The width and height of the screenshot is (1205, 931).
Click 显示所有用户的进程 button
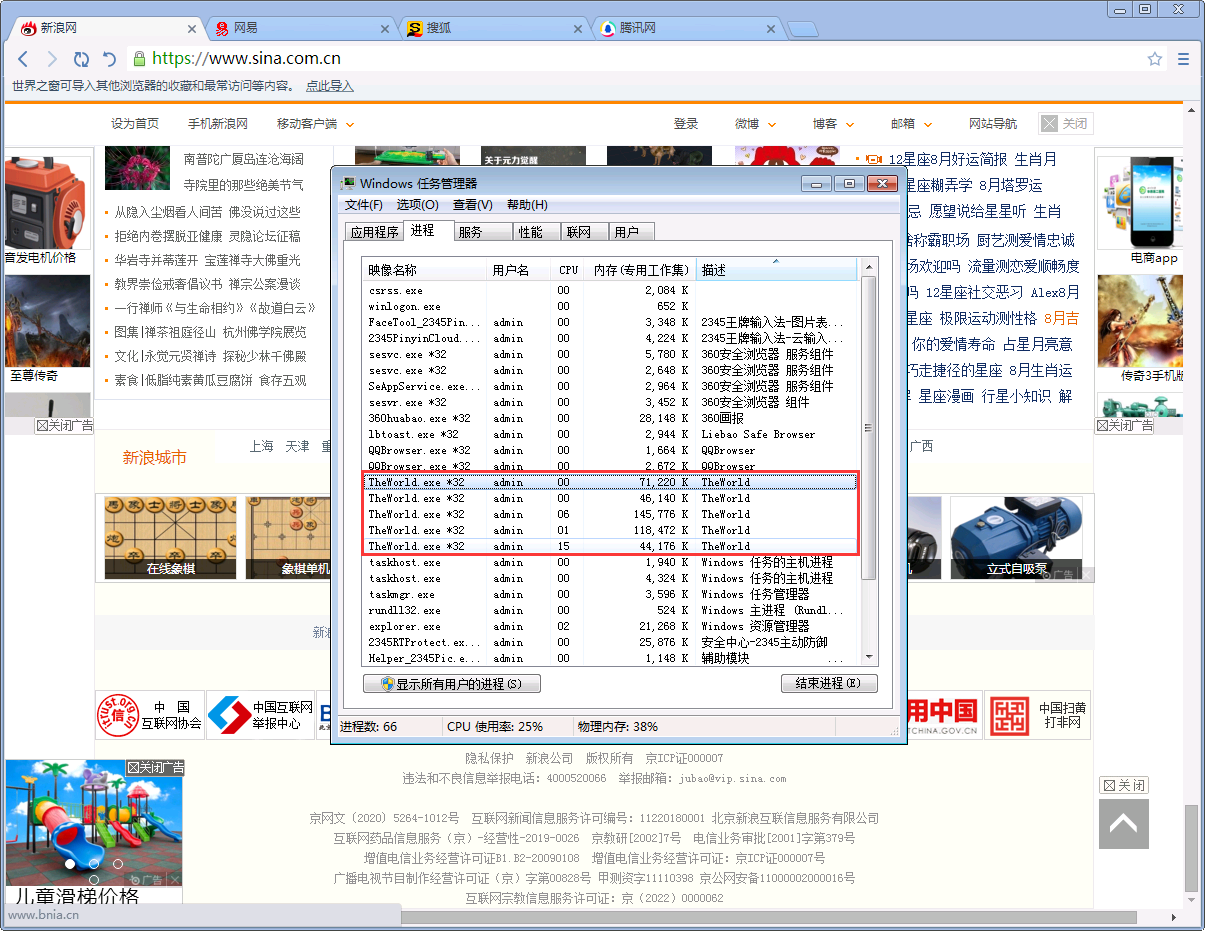tap(452, 684)
